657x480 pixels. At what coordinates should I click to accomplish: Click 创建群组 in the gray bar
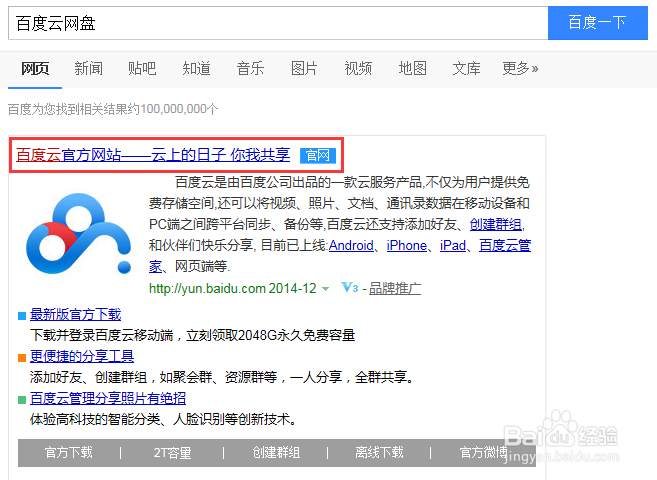(276, 453)
